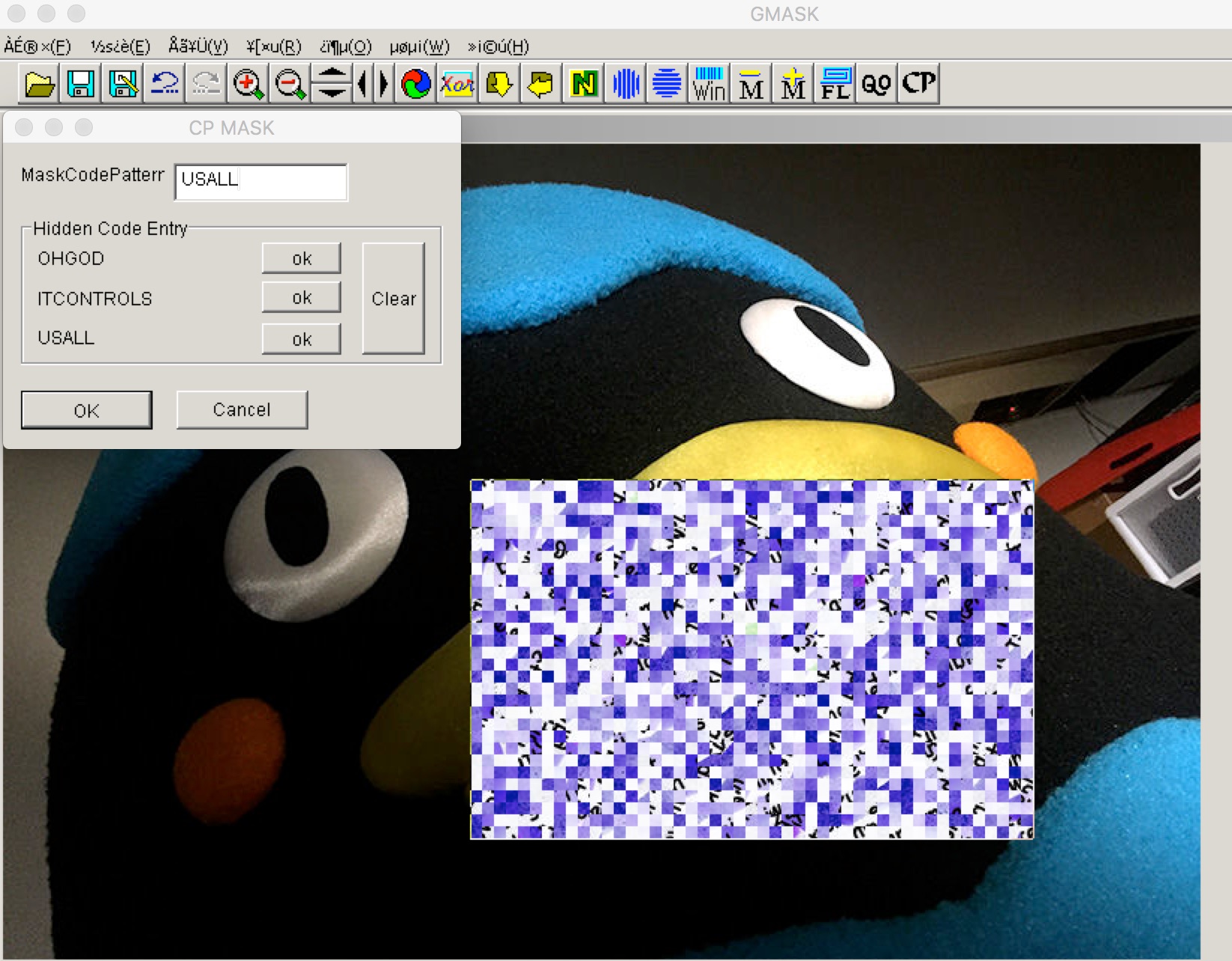The height and width of the screenshot is (961, 1232).
Task: Click the FL mask icon
Action: point(835,83)
